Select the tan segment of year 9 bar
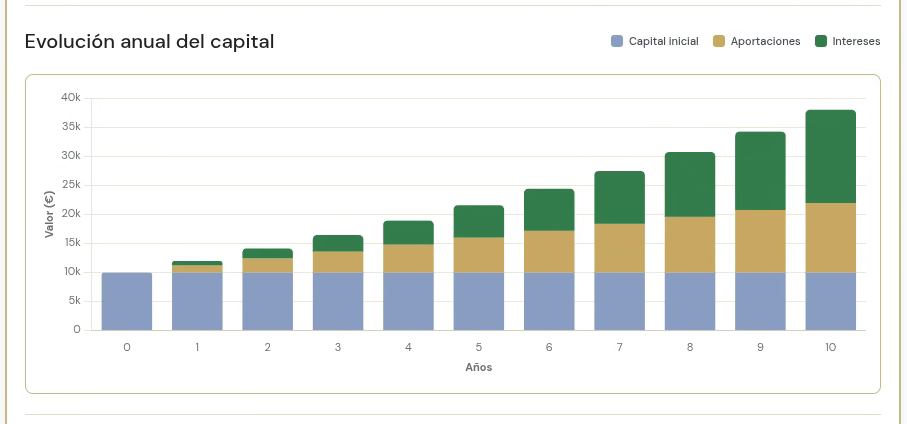Viewport: 907px width, 424px height. coord(760,241)
